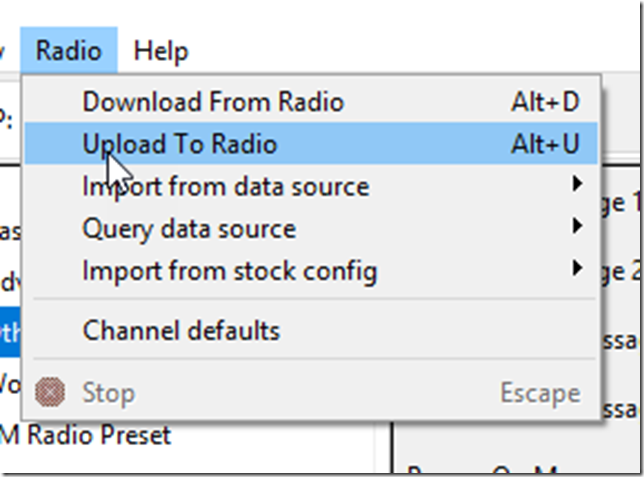Open the Help menu
Screen dimensions: 644x477
[x=161, y=50]
